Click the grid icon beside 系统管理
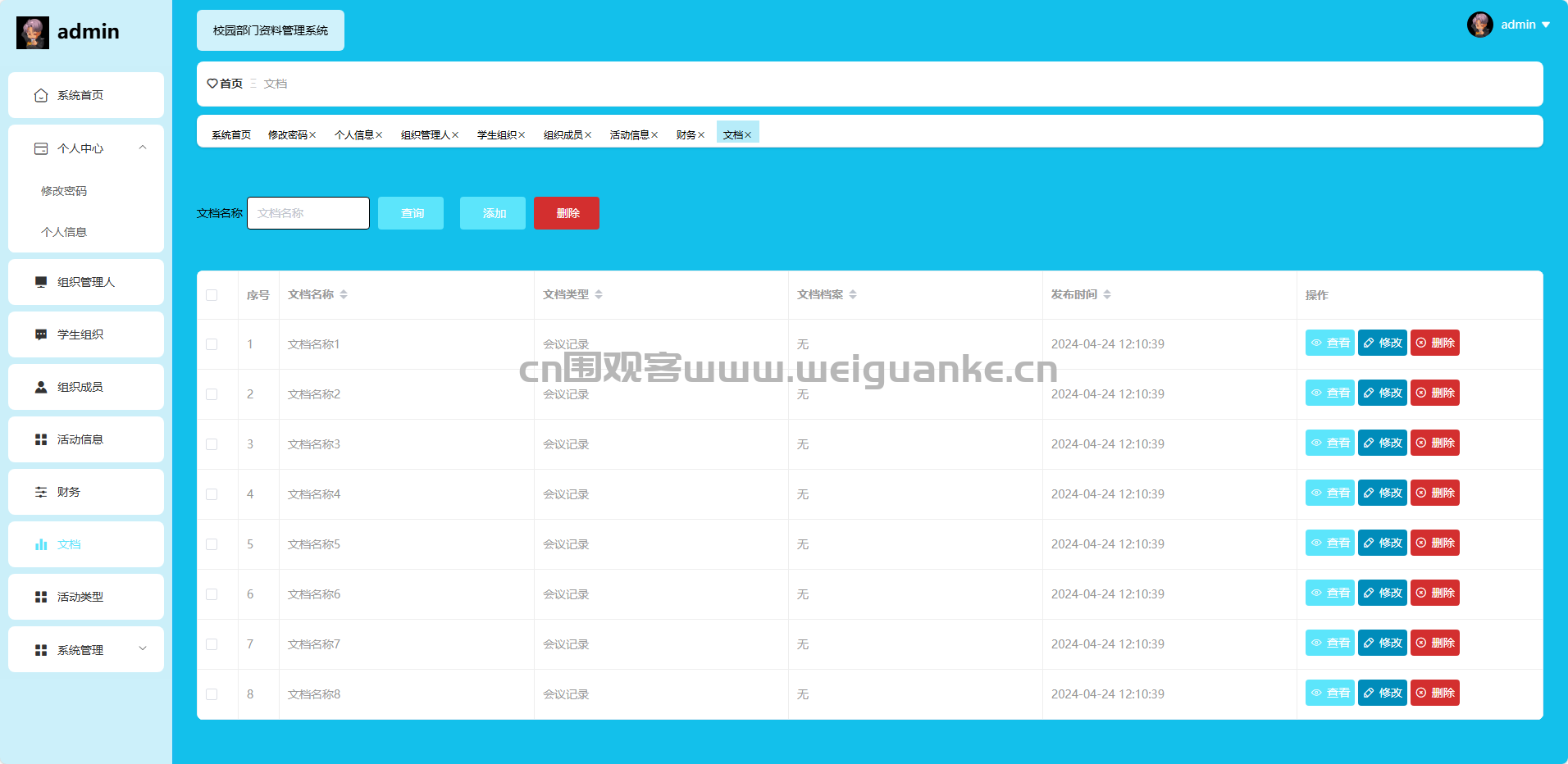1568x764 pixels. [x=41, y=650]
